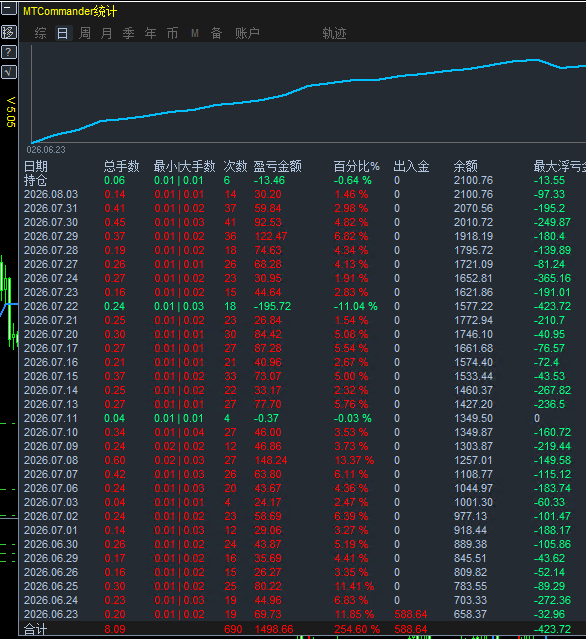586x639 pixels.
Task: Click the 移 move panel button
Action: 9,32
